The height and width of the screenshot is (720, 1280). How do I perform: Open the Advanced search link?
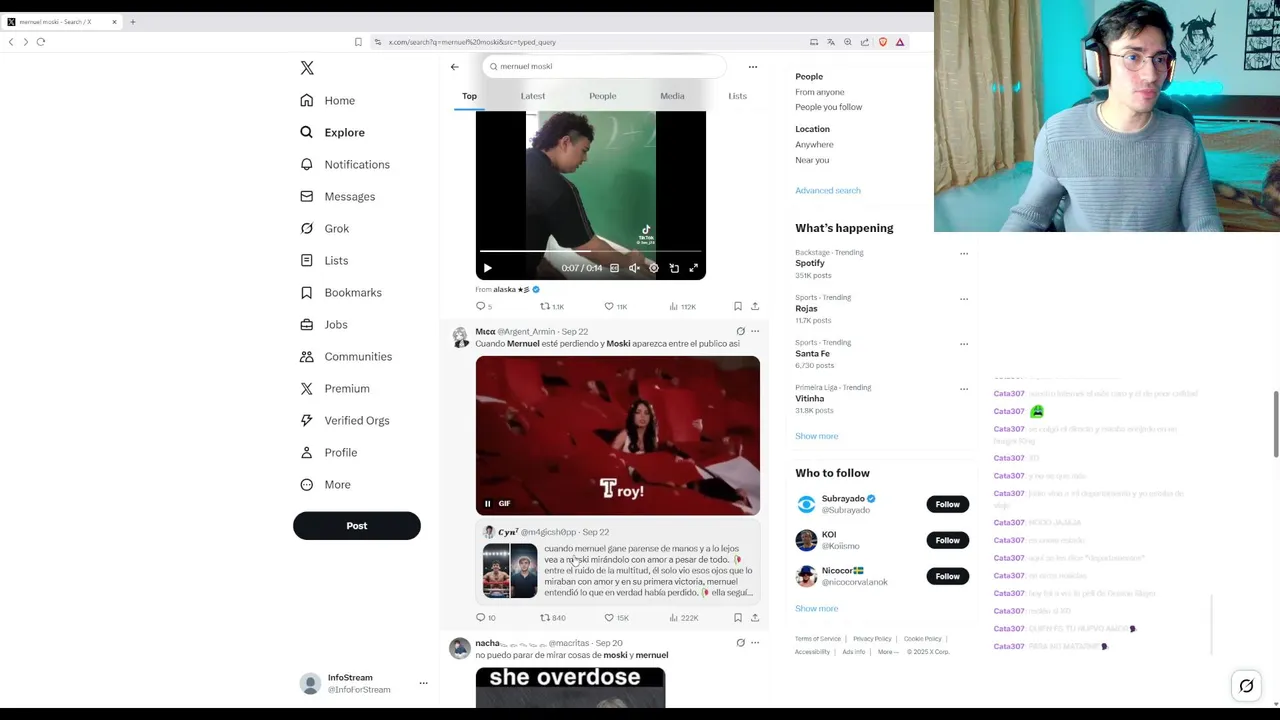(x=827, y=190)
